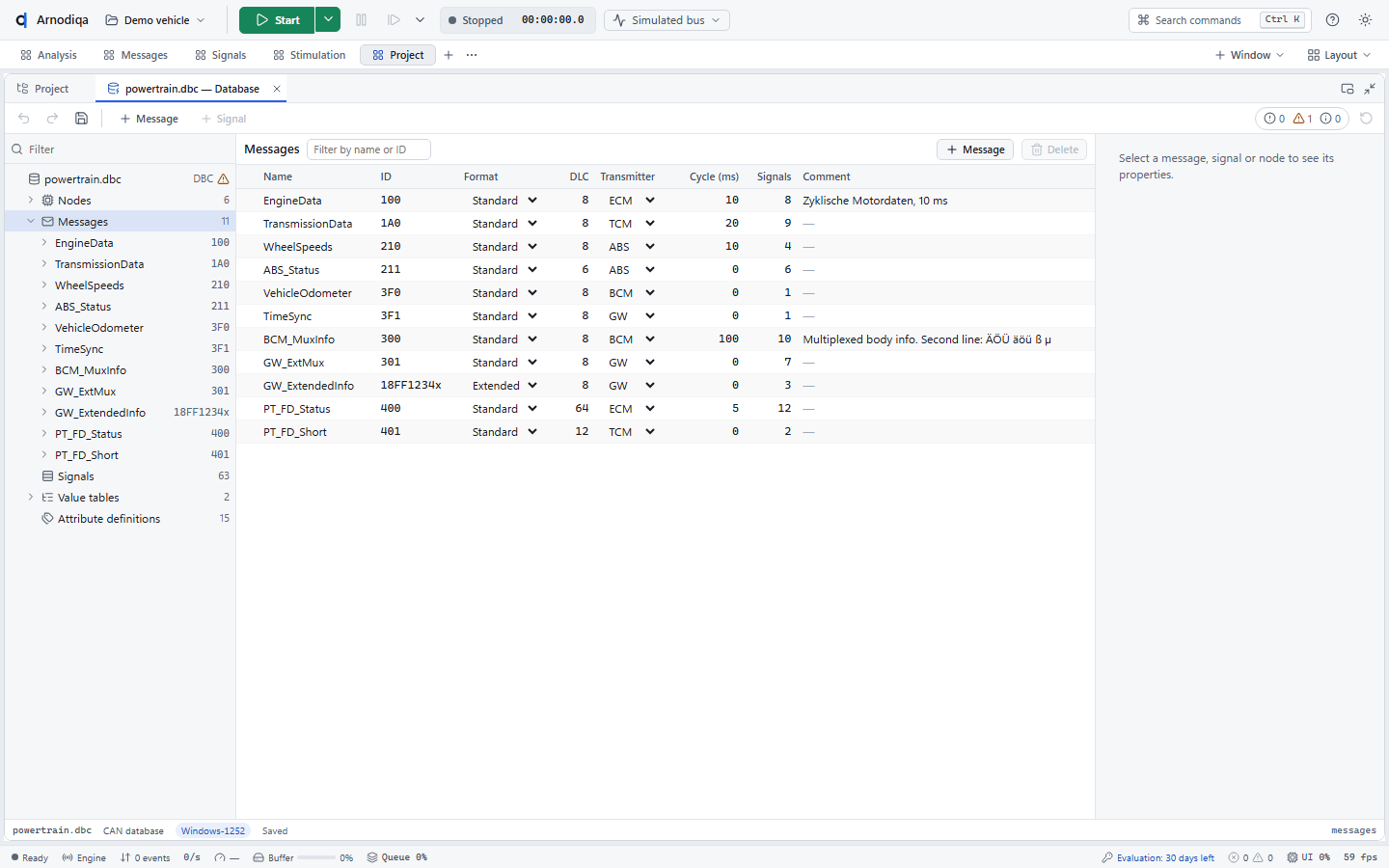Click the tree Filter search field
The height and width of the screenshot is (868, 1389).
121,149
